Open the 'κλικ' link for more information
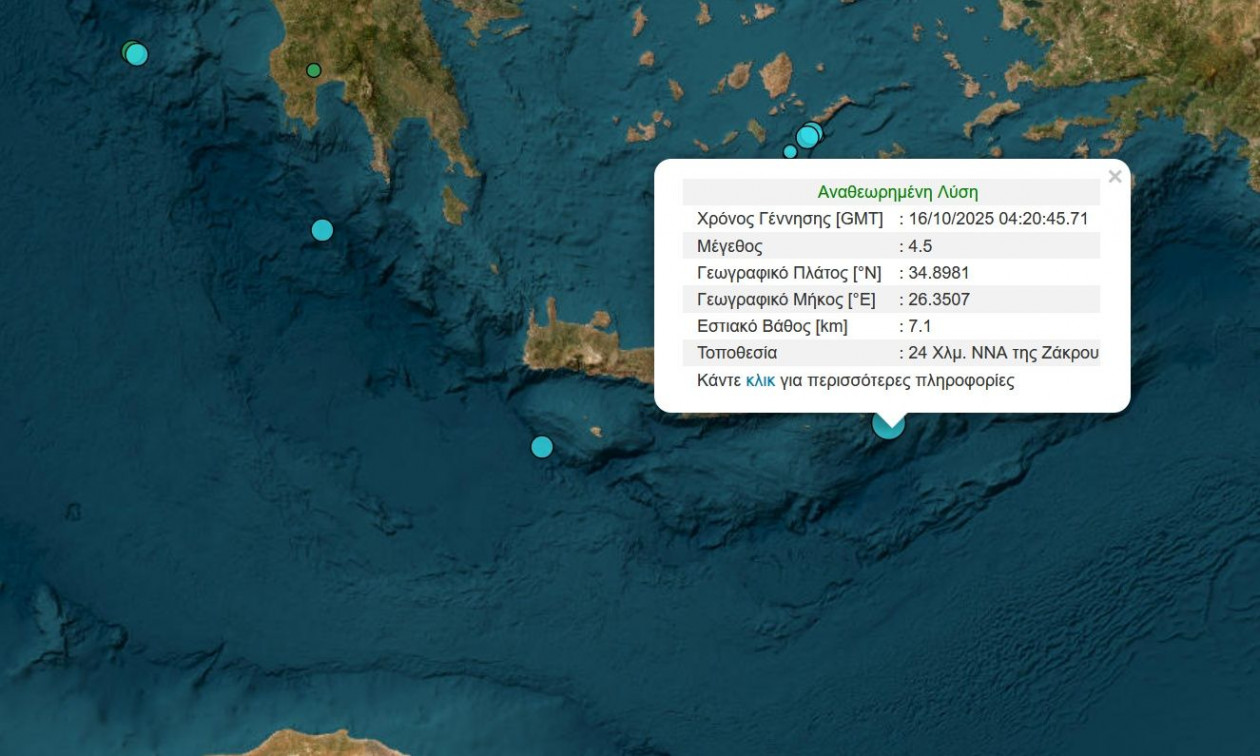The width and height of the screenshot is (1260, 756). 760,380
